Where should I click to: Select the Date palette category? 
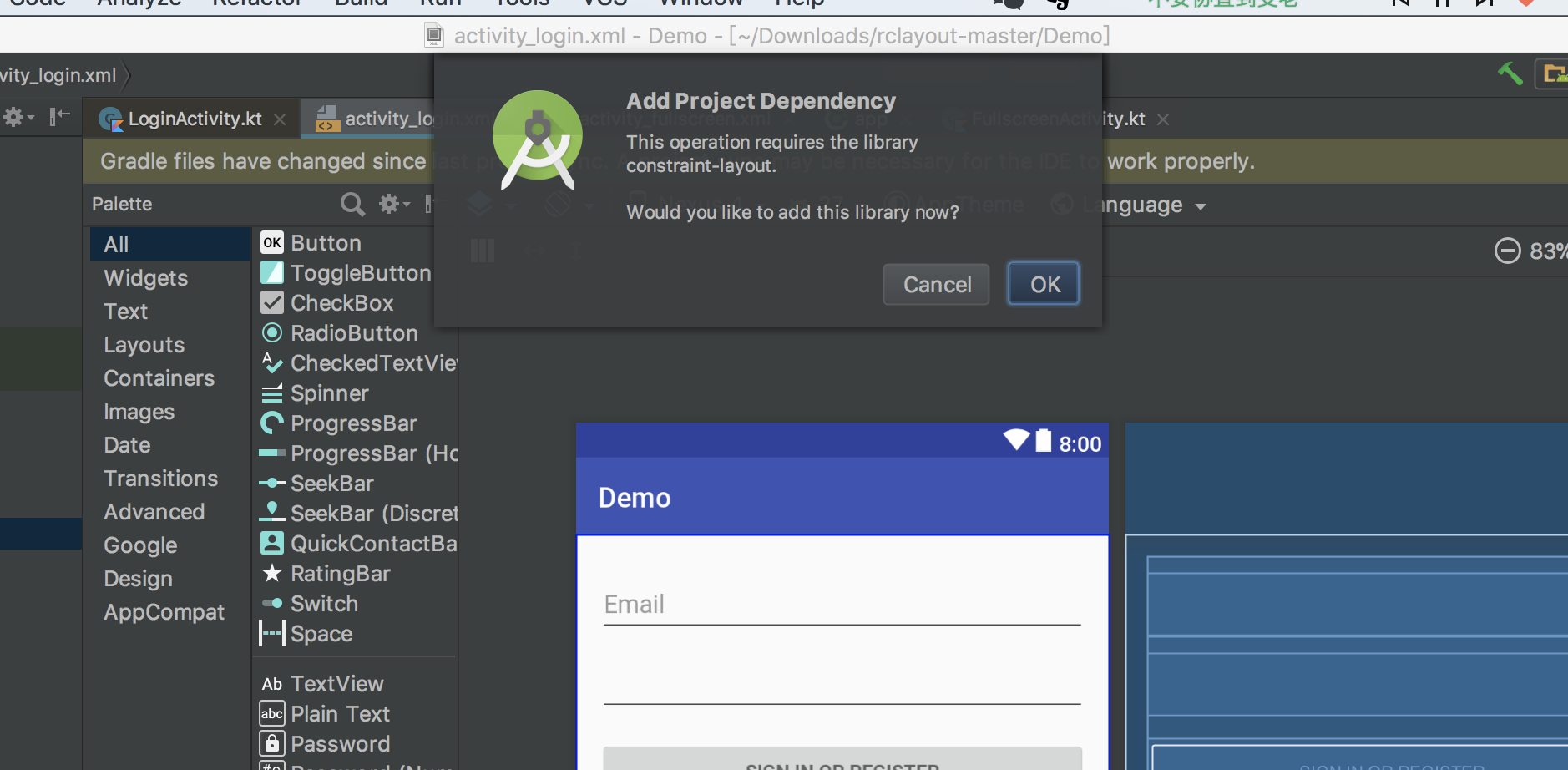pyautogui.click(x=170, y=444)
